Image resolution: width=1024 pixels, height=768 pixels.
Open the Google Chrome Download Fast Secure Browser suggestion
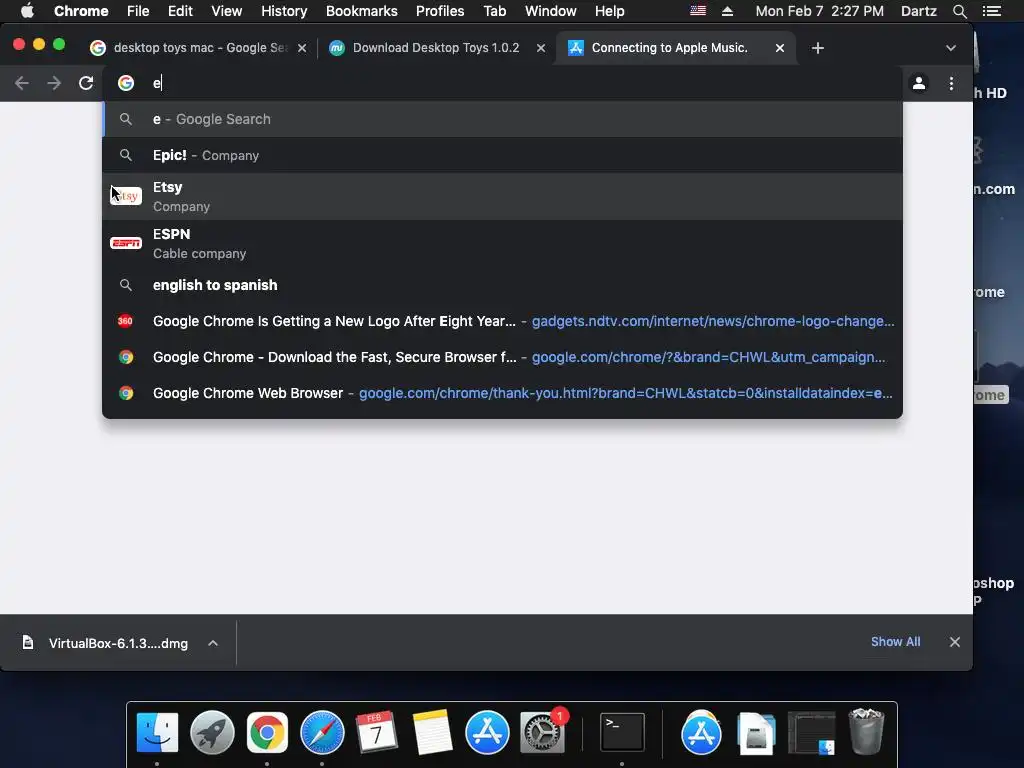click(502, 357)
